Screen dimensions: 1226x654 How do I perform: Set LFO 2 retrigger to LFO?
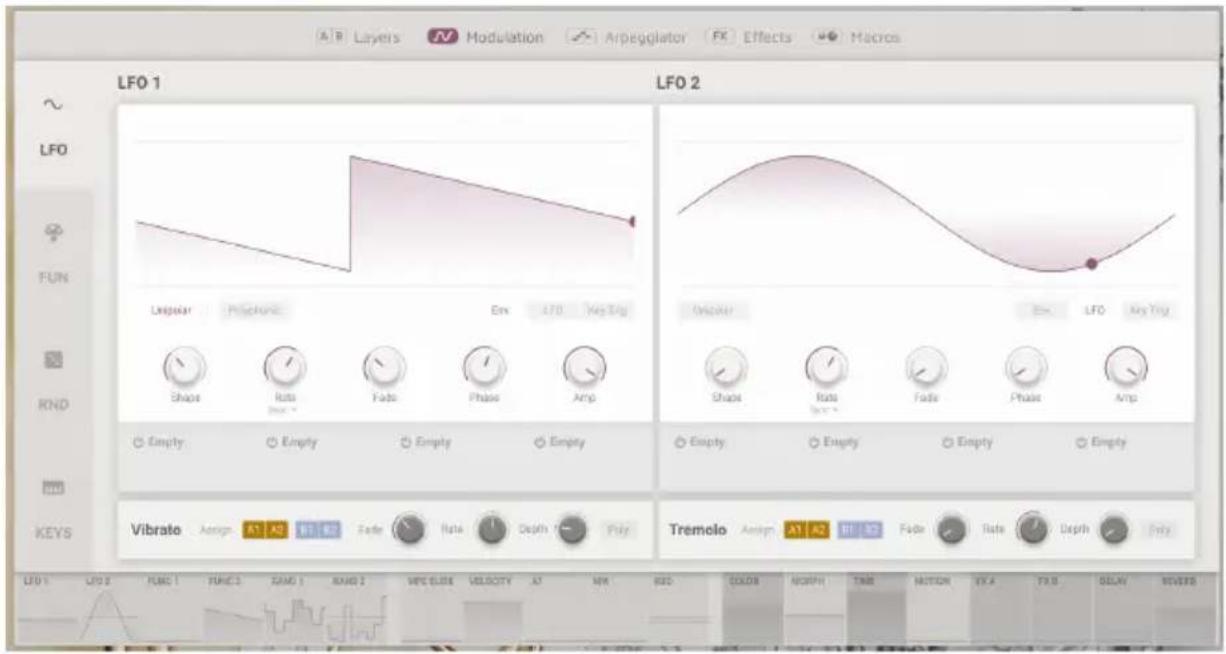coord(1095,311)
